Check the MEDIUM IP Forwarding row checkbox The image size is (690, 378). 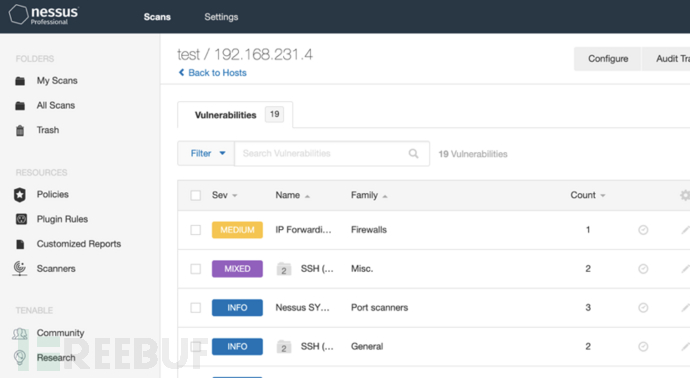pyautogui.click(x=196, y=230)
